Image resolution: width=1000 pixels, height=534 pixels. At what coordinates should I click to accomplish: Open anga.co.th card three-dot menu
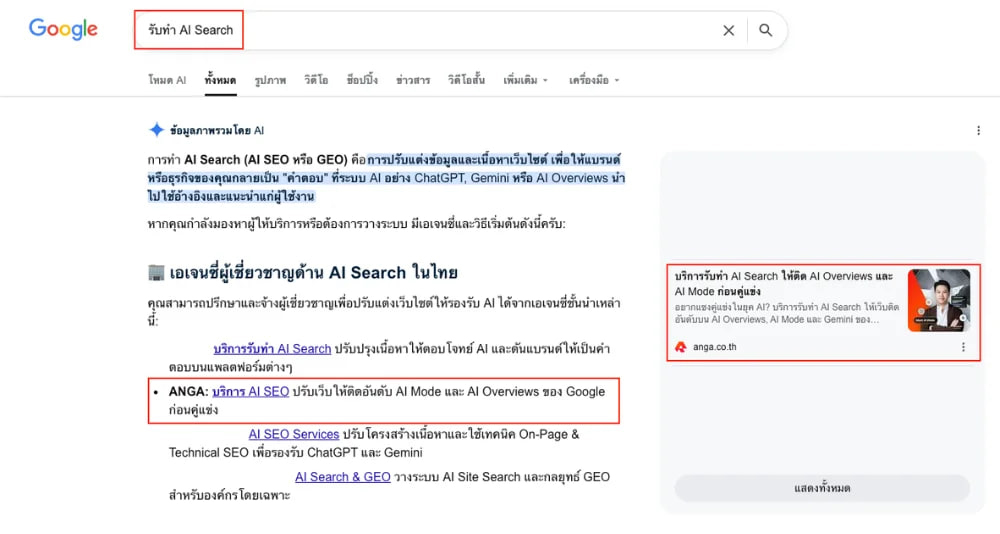(x=963, y=347)
